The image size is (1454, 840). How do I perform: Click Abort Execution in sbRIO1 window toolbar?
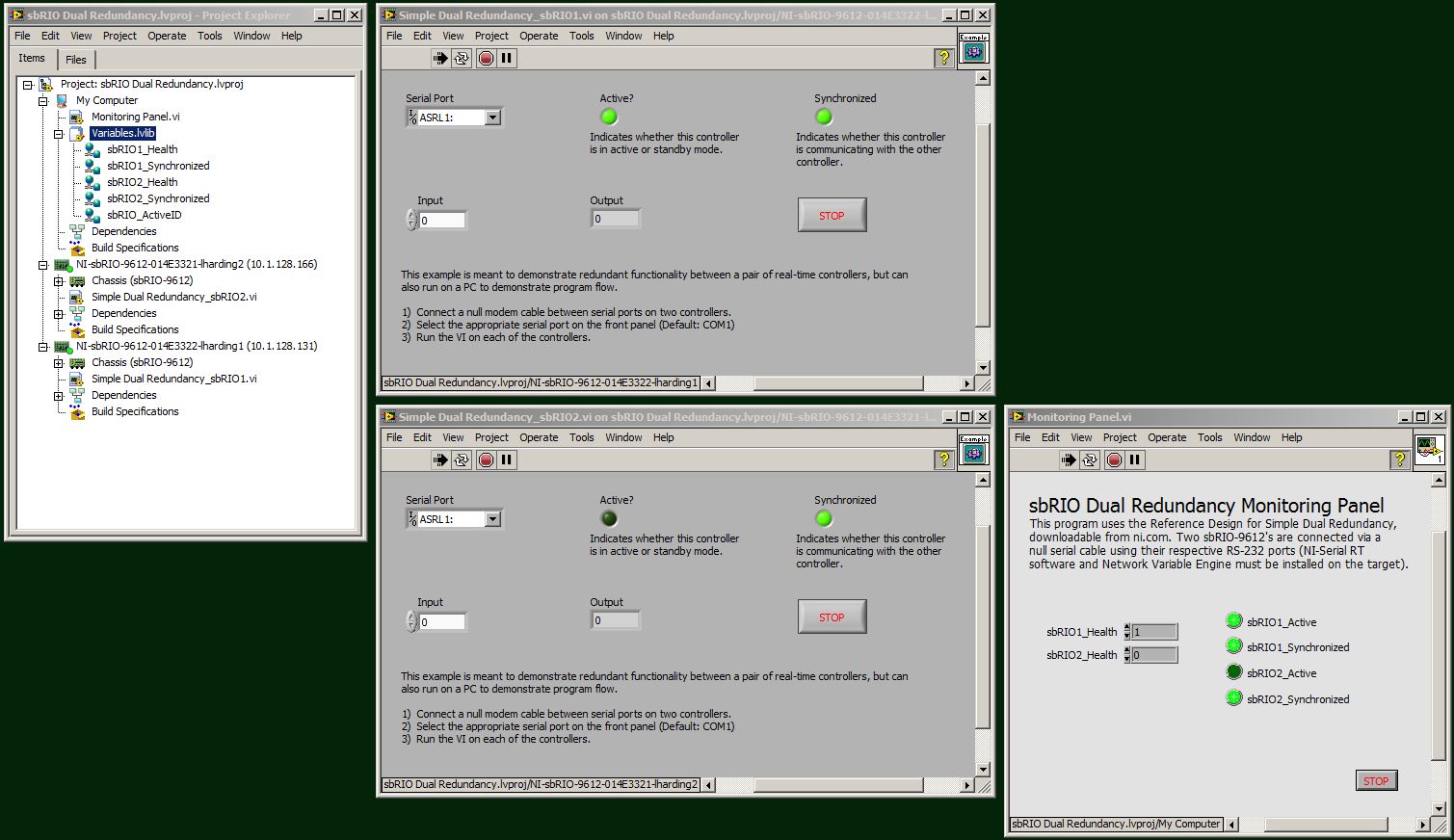click(486, 58)
